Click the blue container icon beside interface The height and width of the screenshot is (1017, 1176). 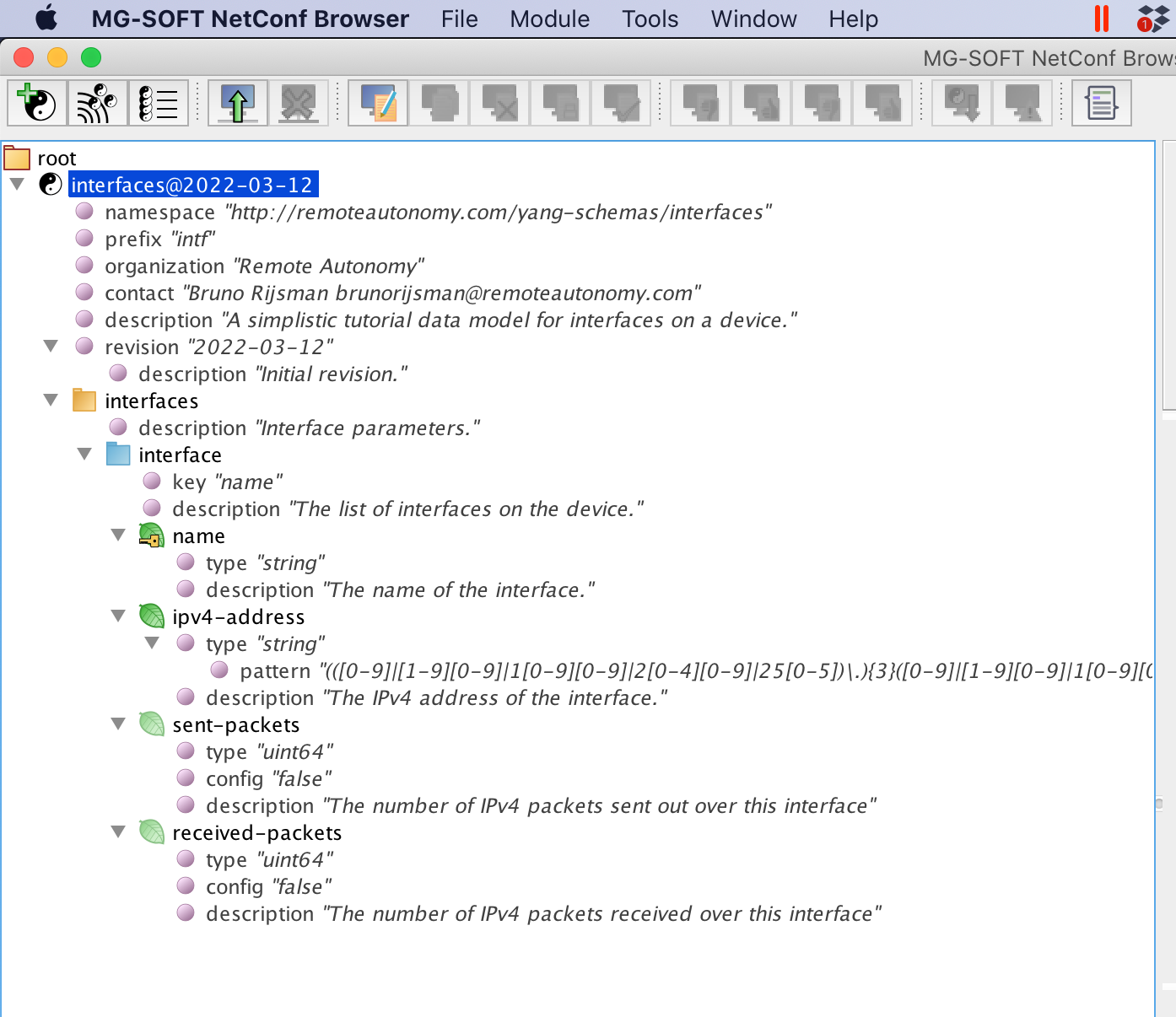pos(118,454)
